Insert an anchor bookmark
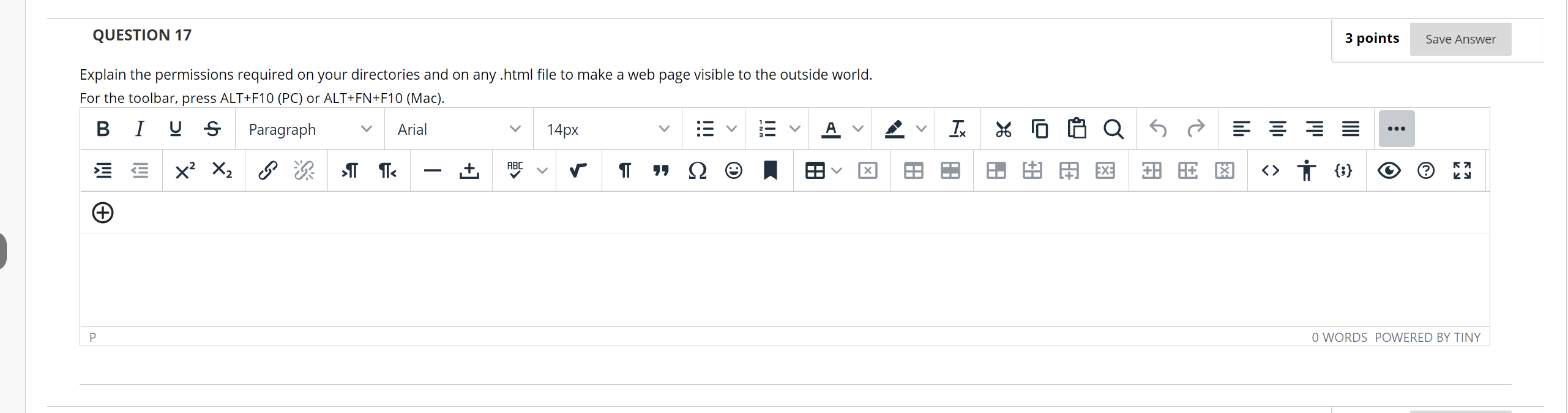 (771, 170)
